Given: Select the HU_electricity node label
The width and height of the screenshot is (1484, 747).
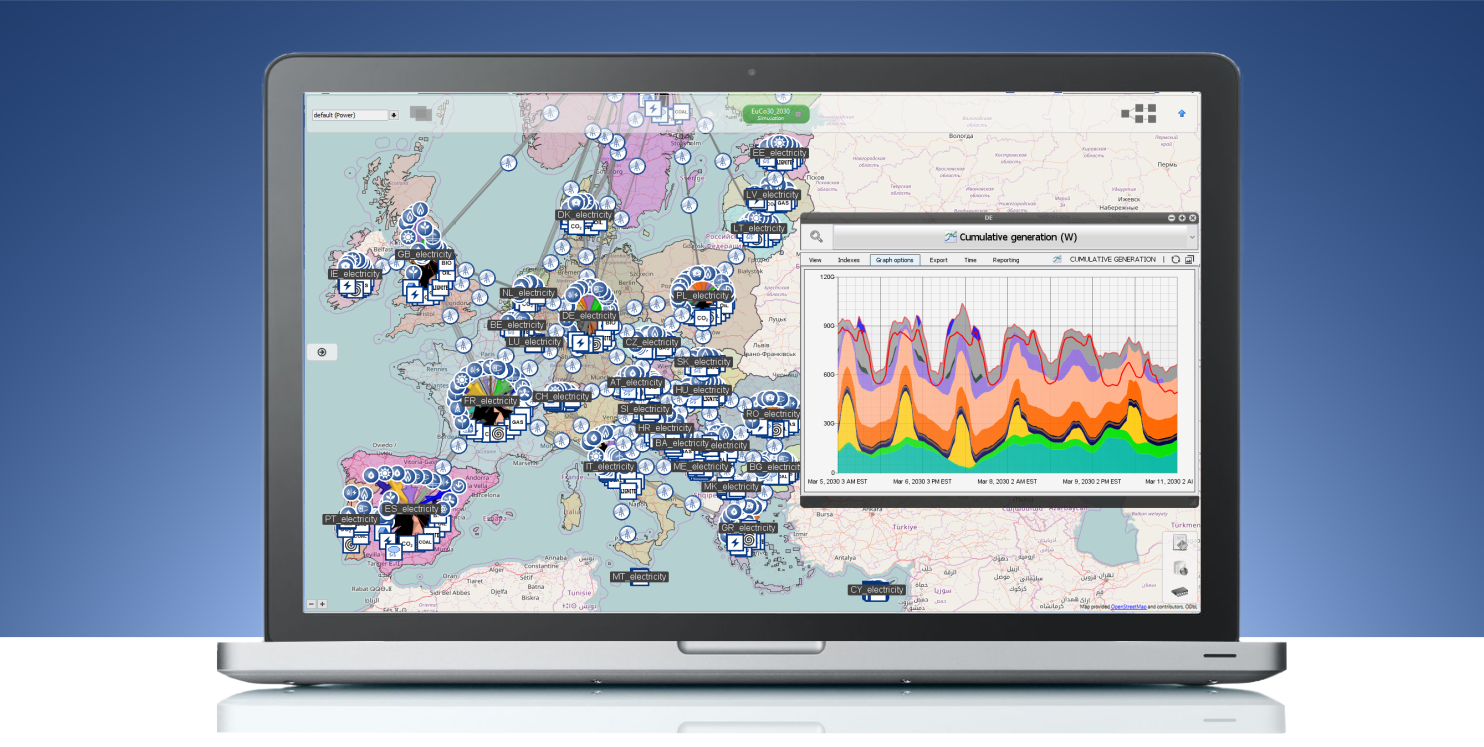Looking at the screenshot, I should coord(702,390).
